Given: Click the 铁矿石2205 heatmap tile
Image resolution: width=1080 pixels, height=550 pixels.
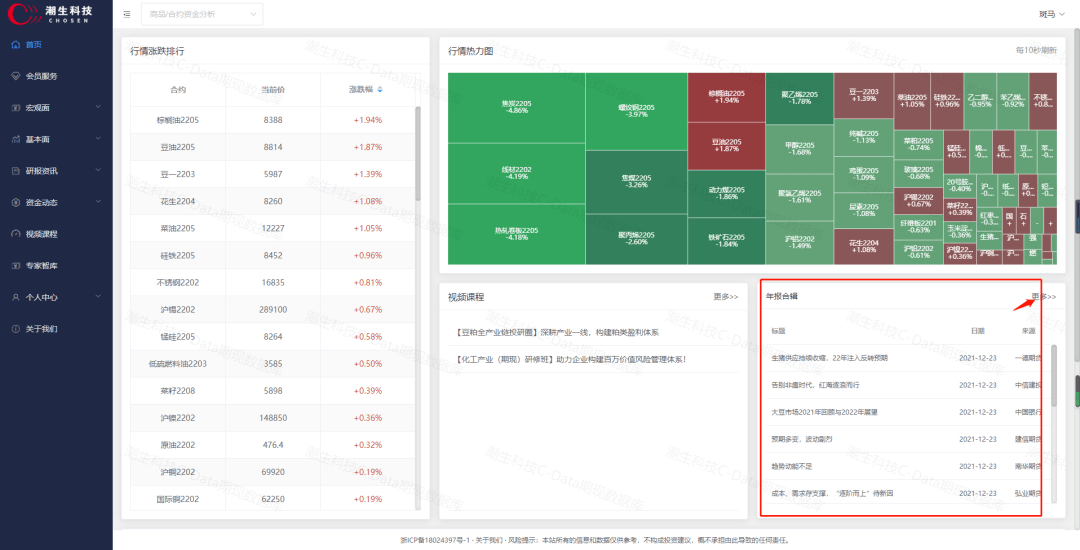Looking at the screenshot, I should pos(727,241).
